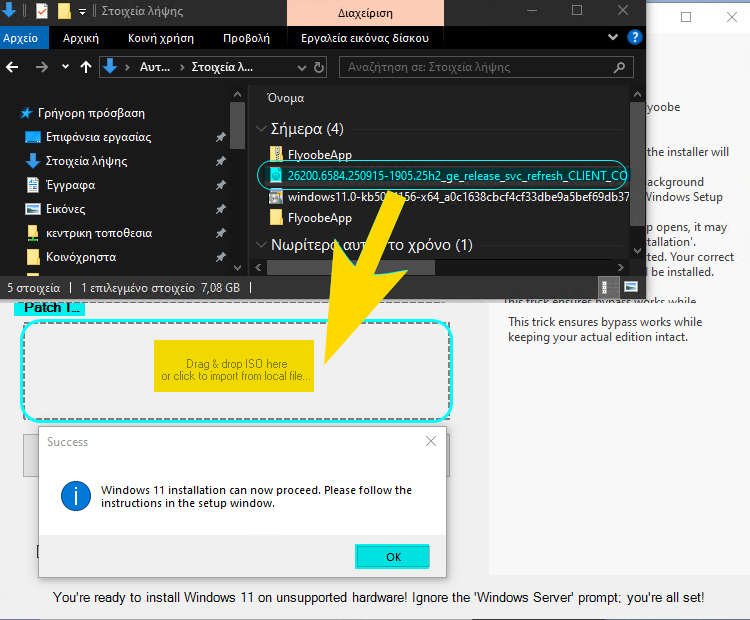
Task: Click Στοιχεία λ... breadcrumb segment
Action: pyautogui.click(x=222, y=67)
